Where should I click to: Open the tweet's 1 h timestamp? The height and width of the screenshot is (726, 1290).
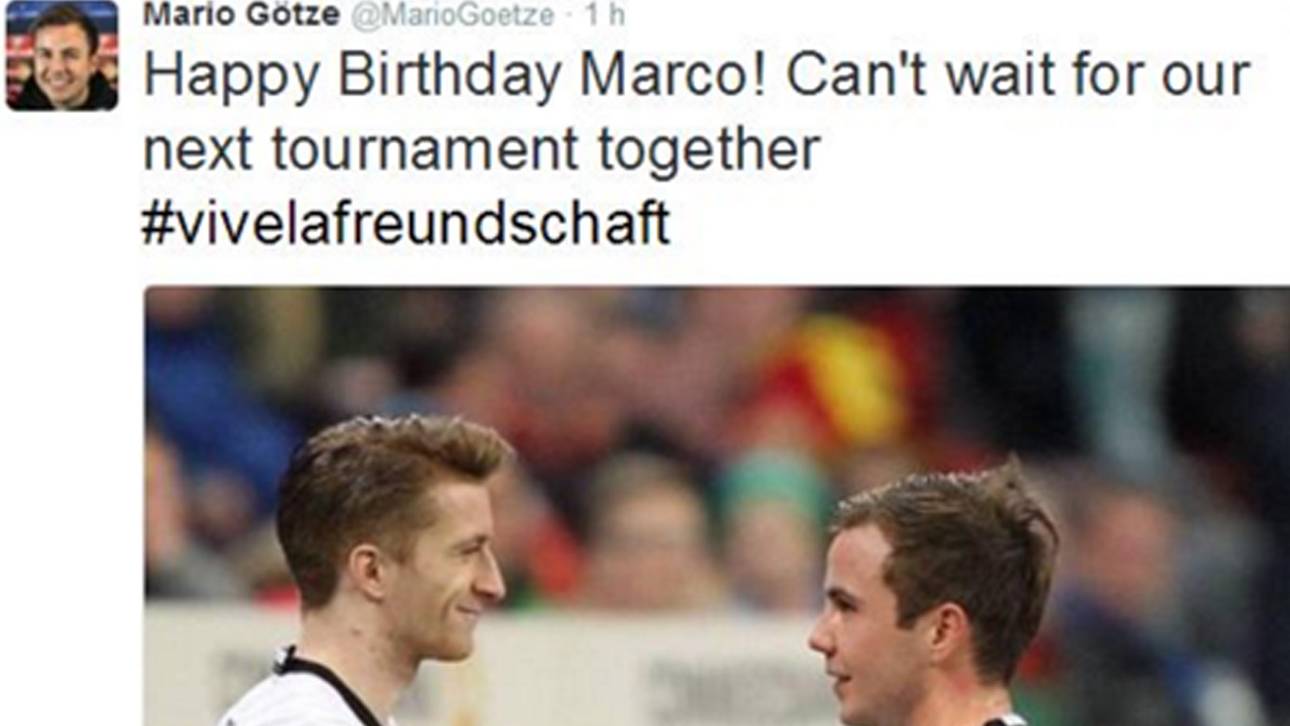pos(604,16)
